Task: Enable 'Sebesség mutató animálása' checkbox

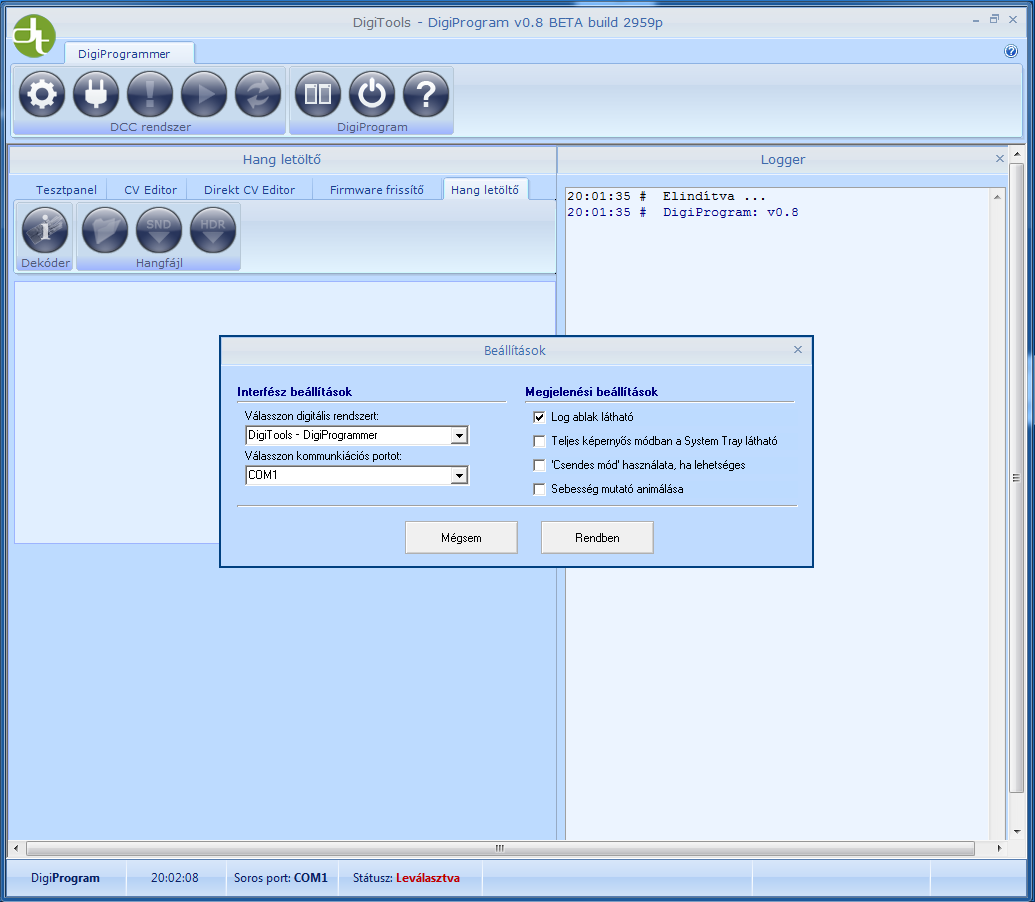Action: [x=540, y=489]
